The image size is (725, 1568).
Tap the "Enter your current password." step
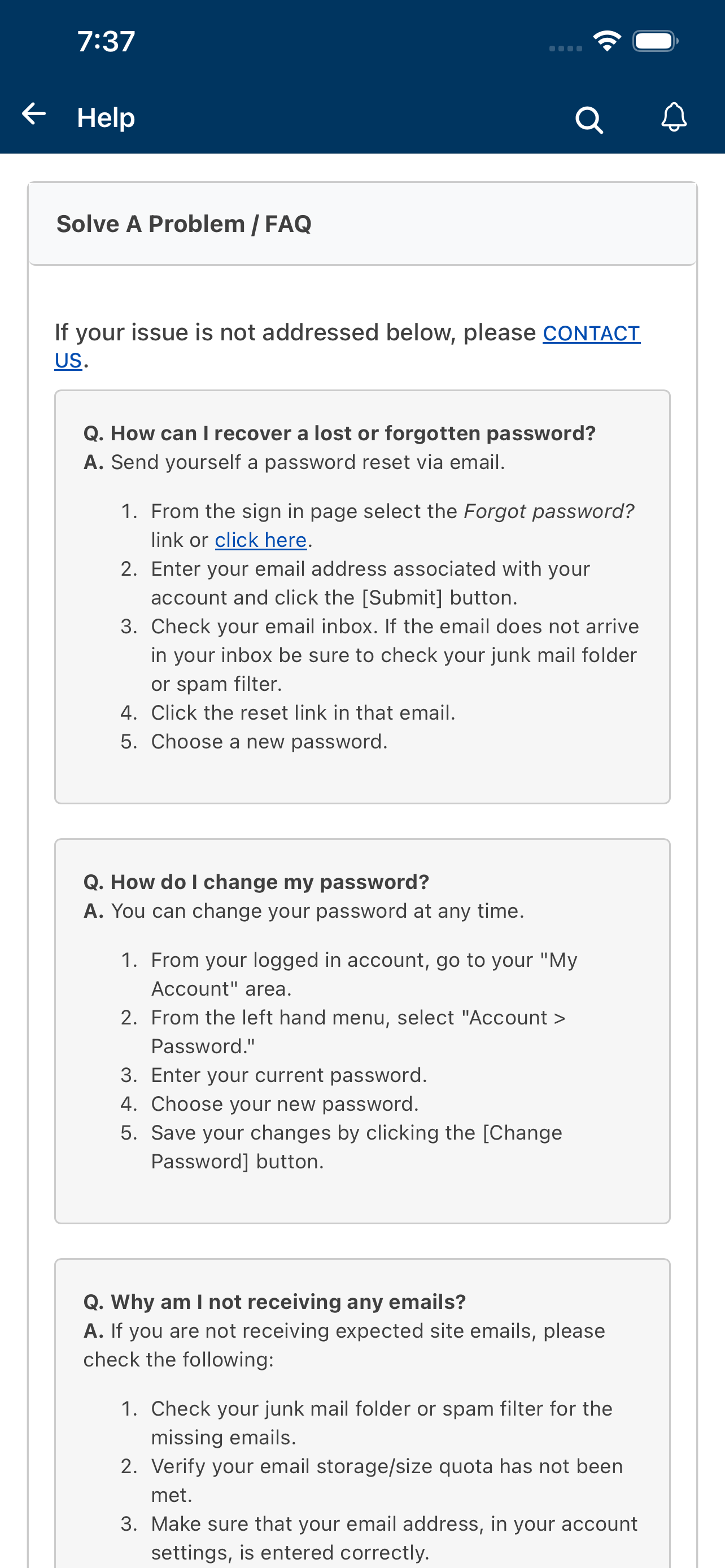pyautogui.click(x=289, y=1075)
